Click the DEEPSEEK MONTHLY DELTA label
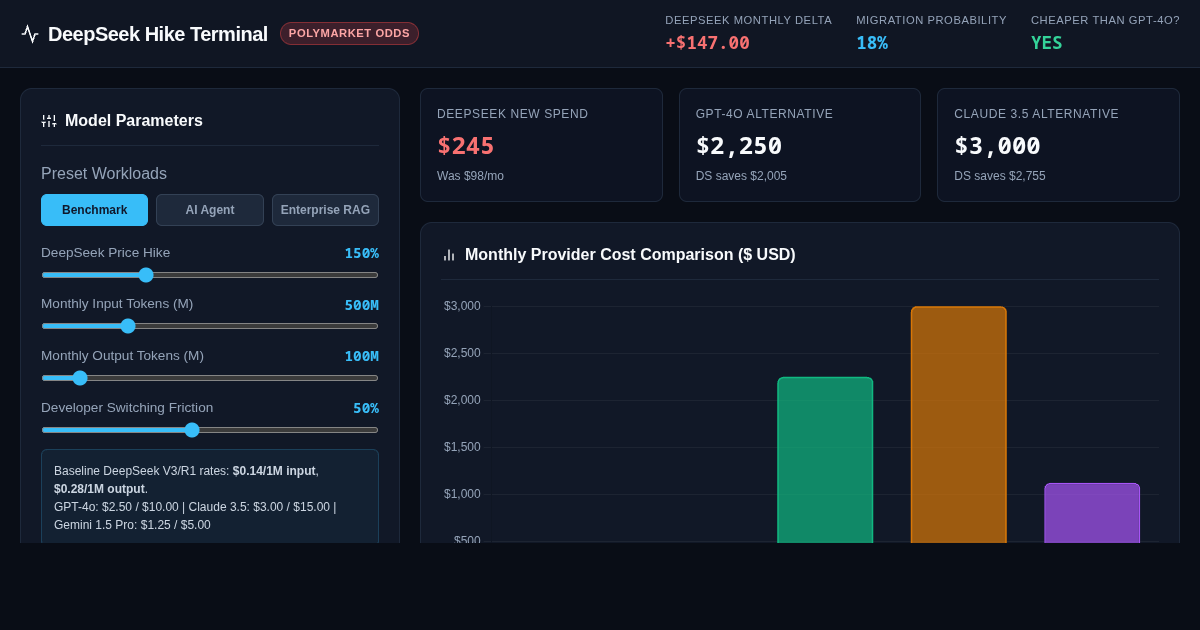 pyautogui.click(x=748, y=20)
